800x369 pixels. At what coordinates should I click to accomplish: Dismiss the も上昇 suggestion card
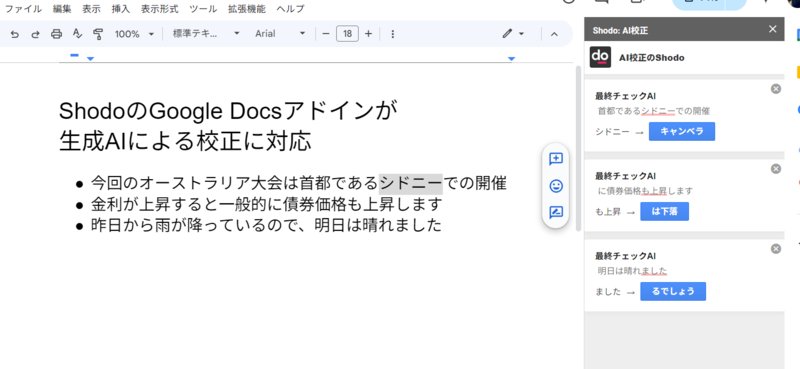(776, 169)
